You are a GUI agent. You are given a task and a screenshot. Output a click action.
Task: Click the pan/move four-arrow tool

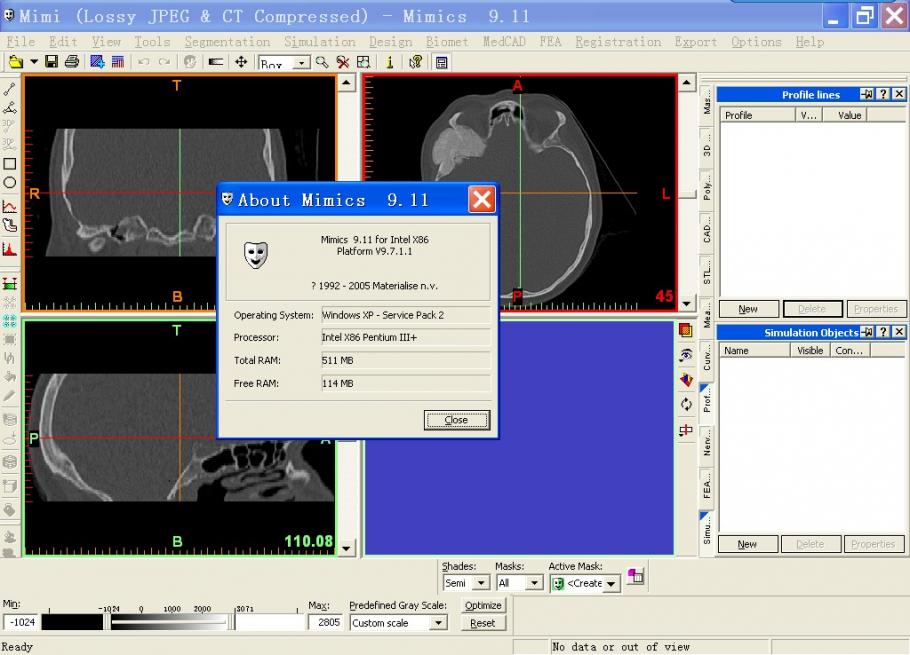pos(241,62)
